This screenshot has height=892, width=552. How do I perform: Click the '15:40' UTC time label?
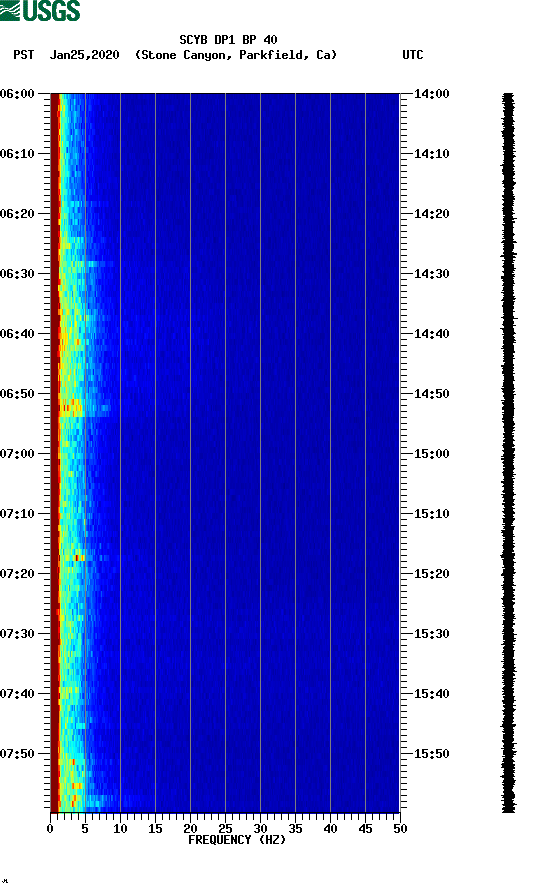pyautogui.click(x=431, y=693)
